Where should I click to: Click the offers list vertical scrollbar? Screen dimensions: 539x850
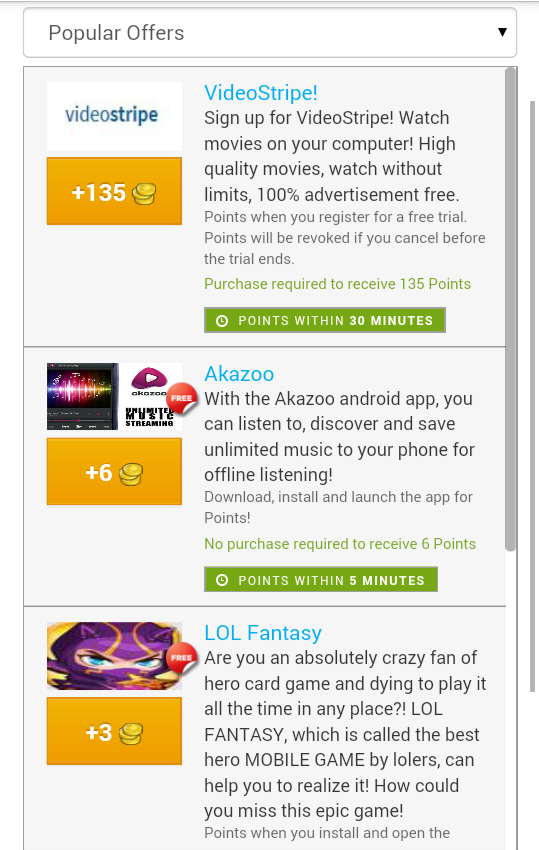coord(510,309)
